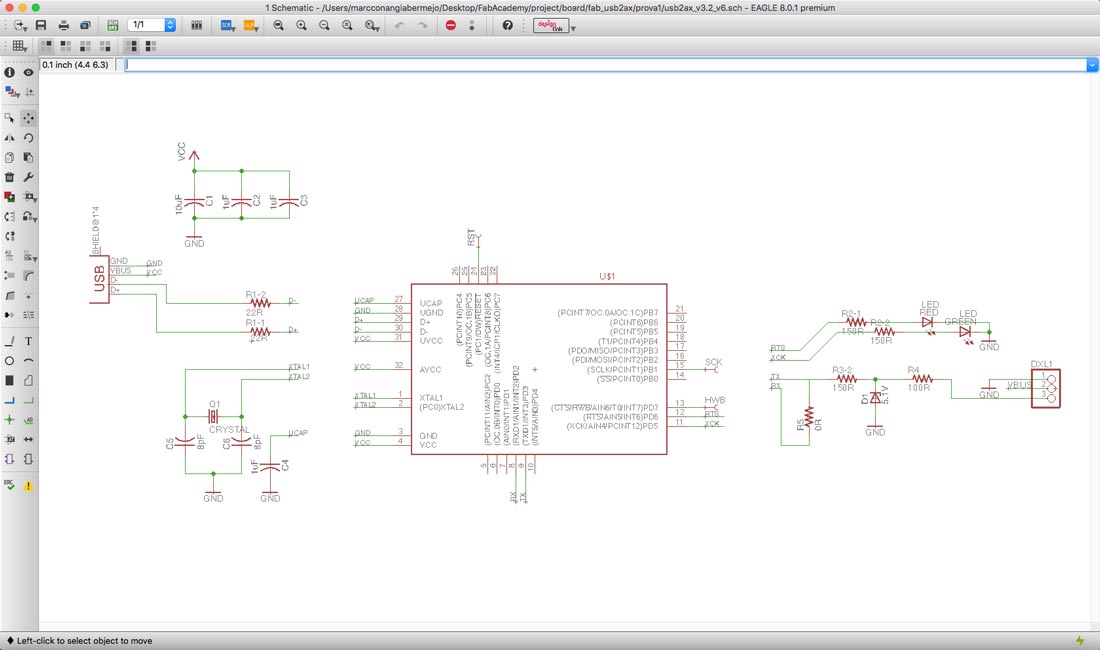Click the red Stop command icon

pos(450,25)
